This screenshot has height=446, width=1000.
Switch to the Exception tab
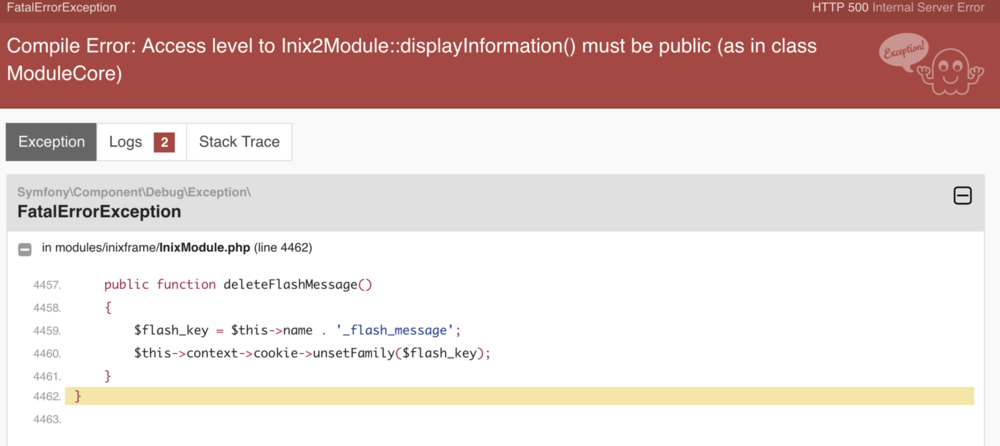point(51,142)
